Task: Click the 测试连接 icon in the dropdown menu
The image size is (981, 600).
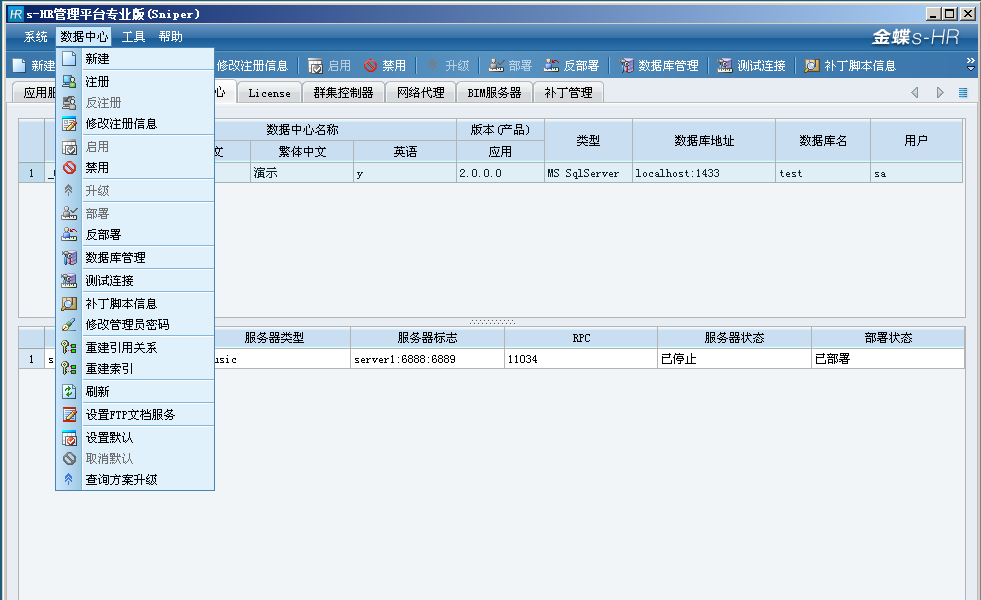Action: (x=69, y=280)
